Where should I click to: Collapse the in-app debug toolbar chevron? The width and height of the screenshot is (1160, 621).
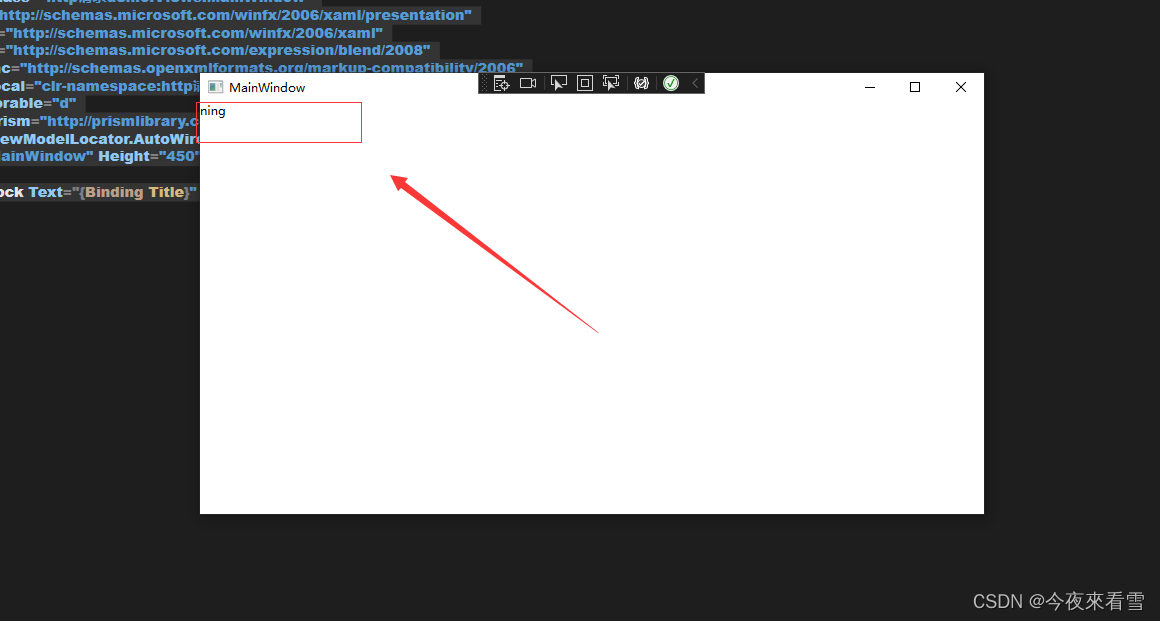pyautogui.click(x=695, y=84)
